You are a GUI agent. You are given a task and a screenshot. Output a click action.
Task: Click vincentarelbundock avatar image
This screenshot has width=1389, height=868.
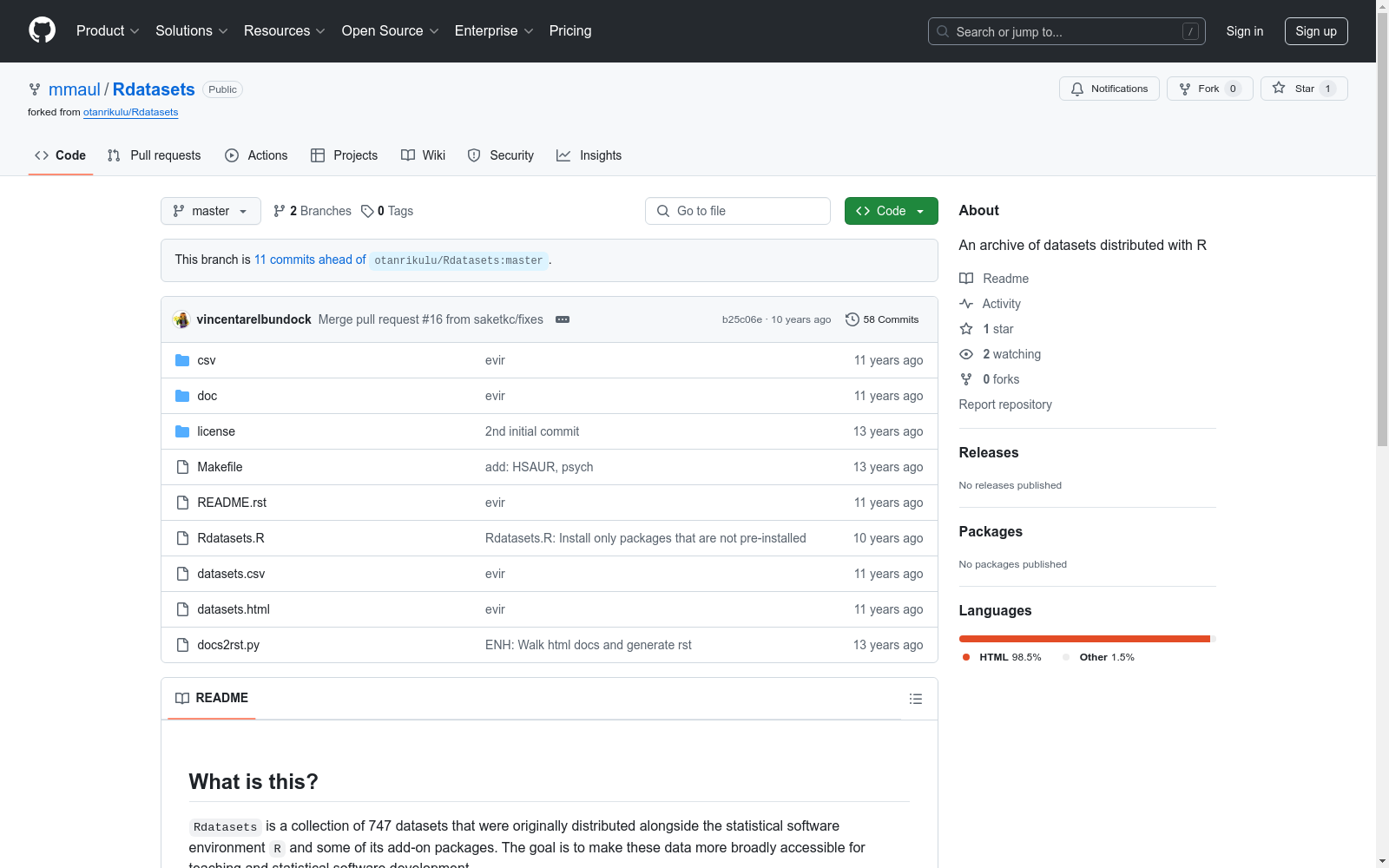point(181,319)
